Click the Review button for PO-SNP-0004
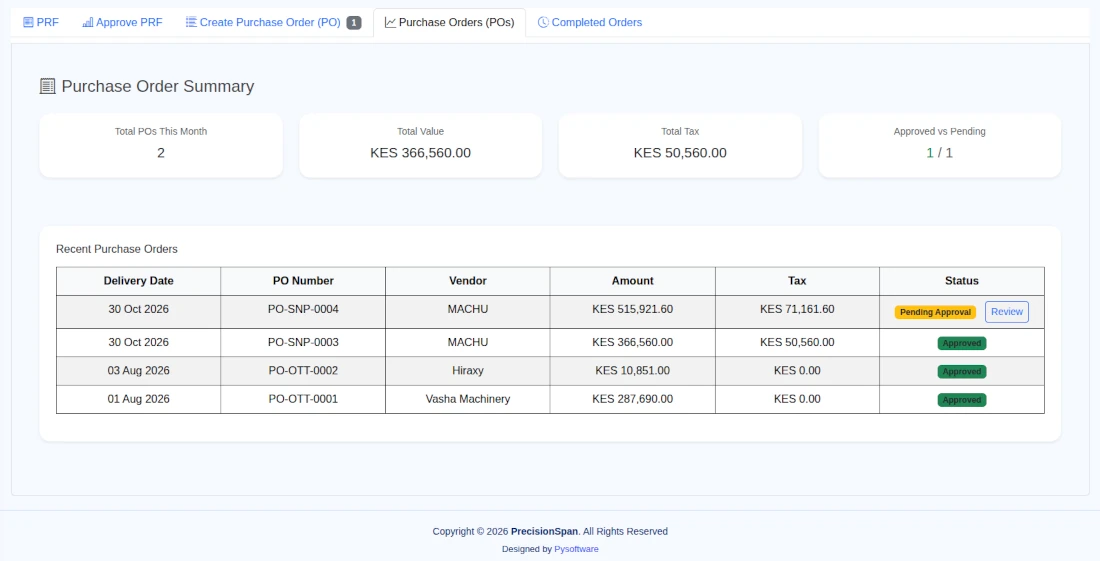 click(x=1007, y=312)
